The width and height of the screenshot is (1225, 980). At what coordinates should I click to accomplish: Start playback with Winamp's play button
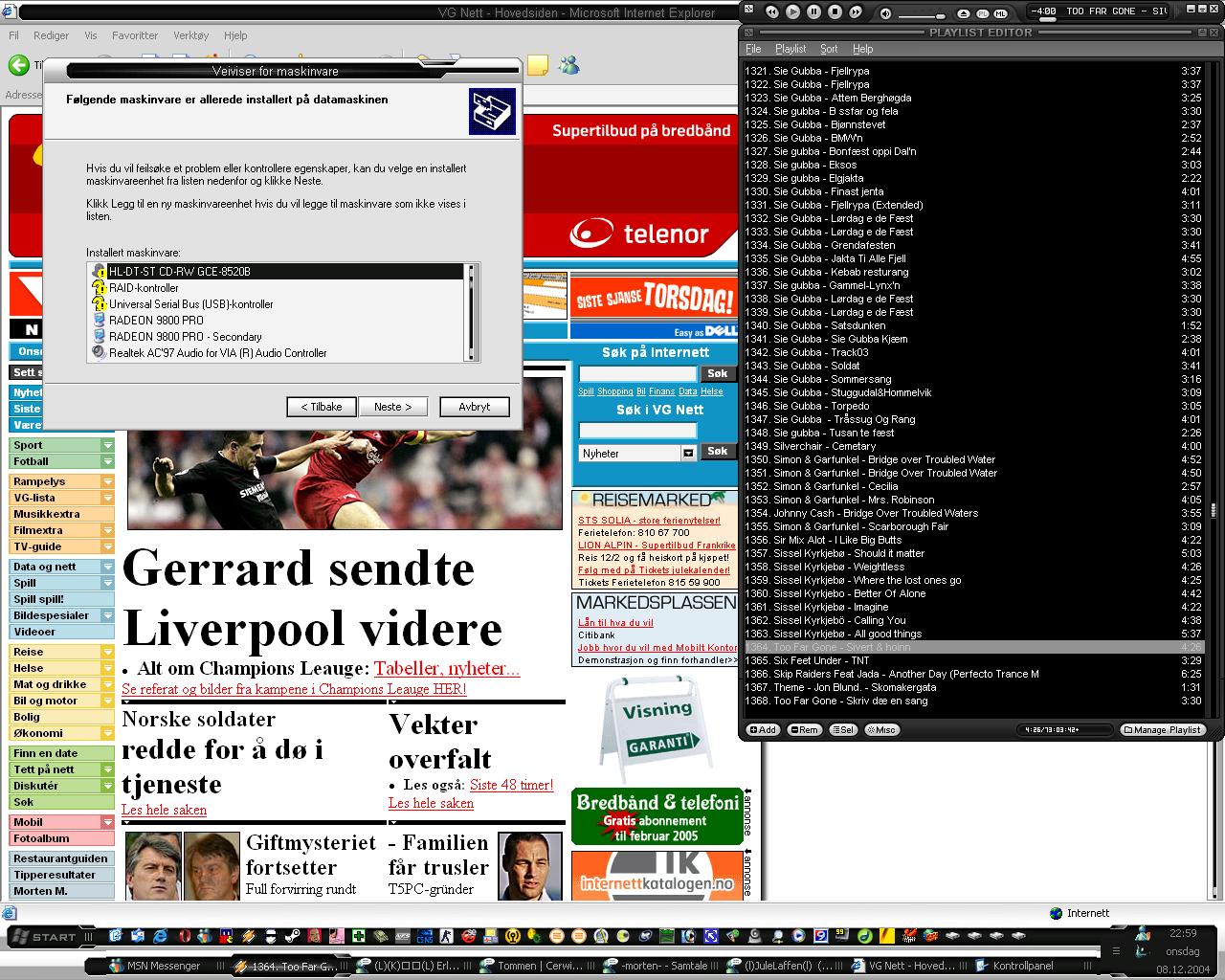click(x=793, y=11)
